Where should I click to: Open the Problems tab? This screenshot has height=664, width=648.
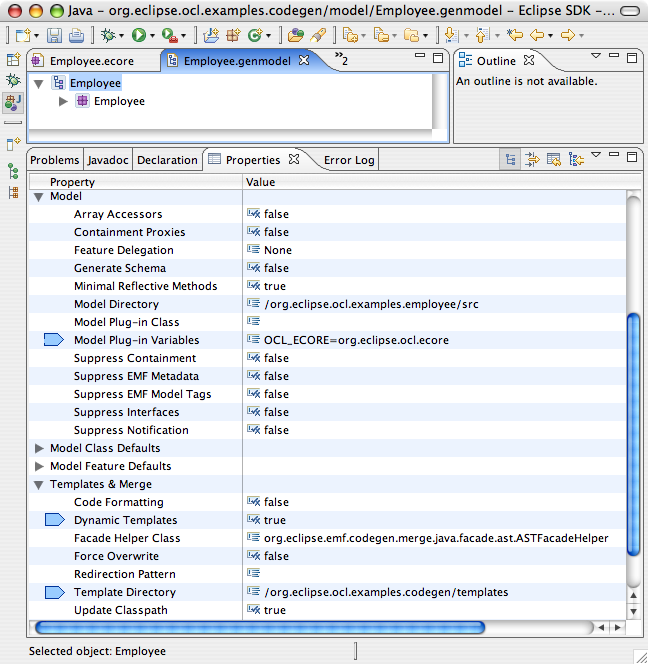(55, 160)
